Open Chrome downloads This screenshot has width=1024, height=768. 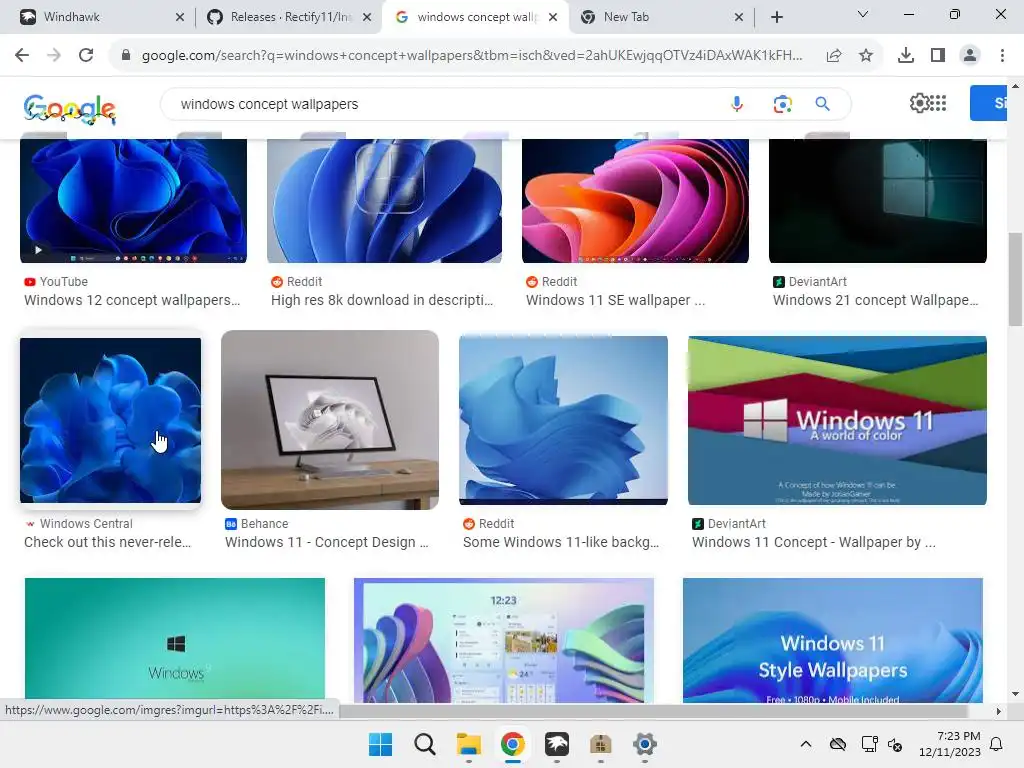click(x=906, y=56)
